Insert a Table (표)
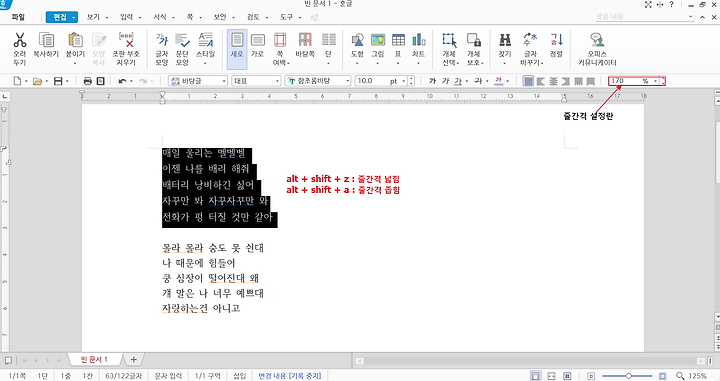 point(398,40)
